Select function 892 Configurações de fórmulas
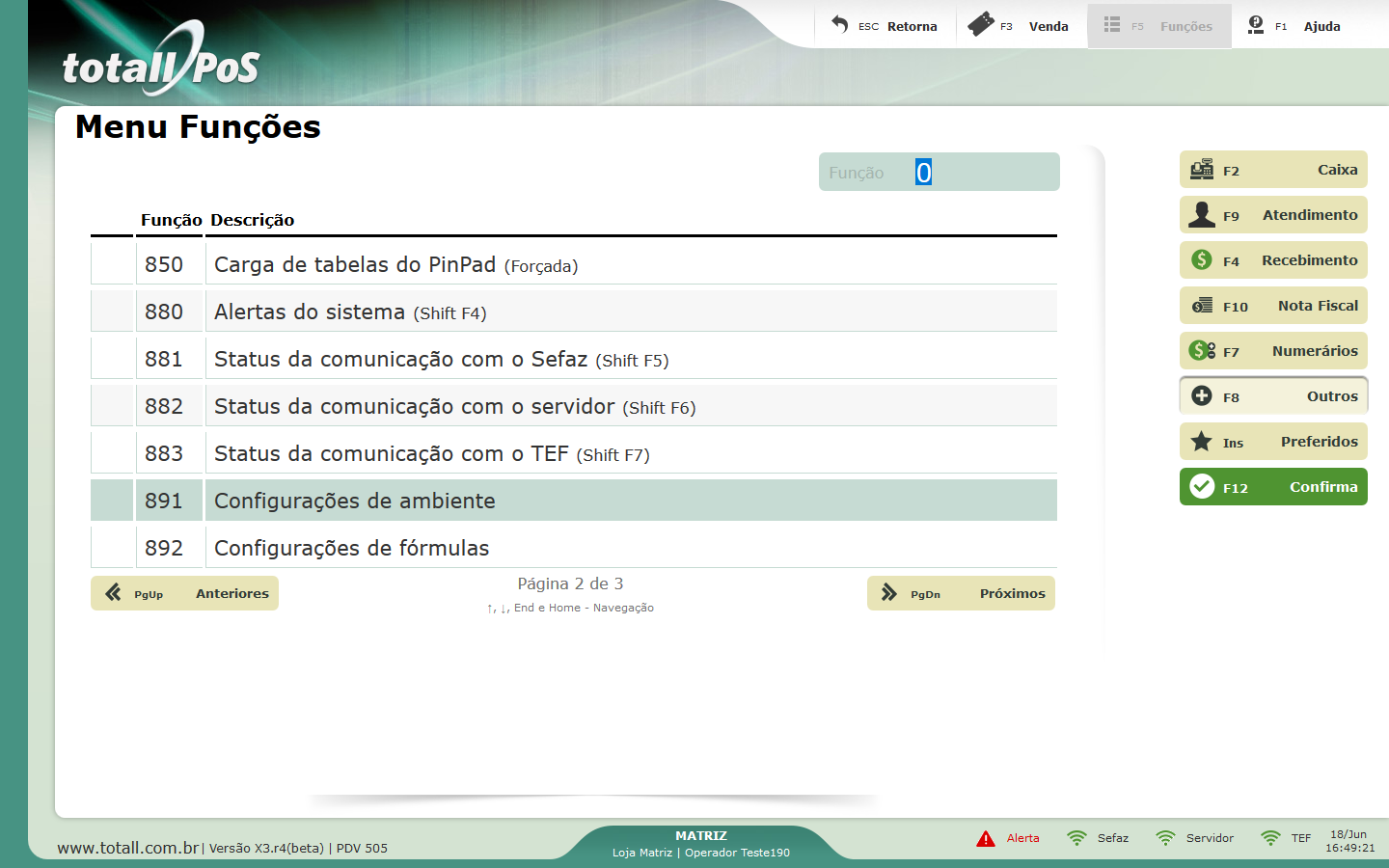 (x=574, y=548)
